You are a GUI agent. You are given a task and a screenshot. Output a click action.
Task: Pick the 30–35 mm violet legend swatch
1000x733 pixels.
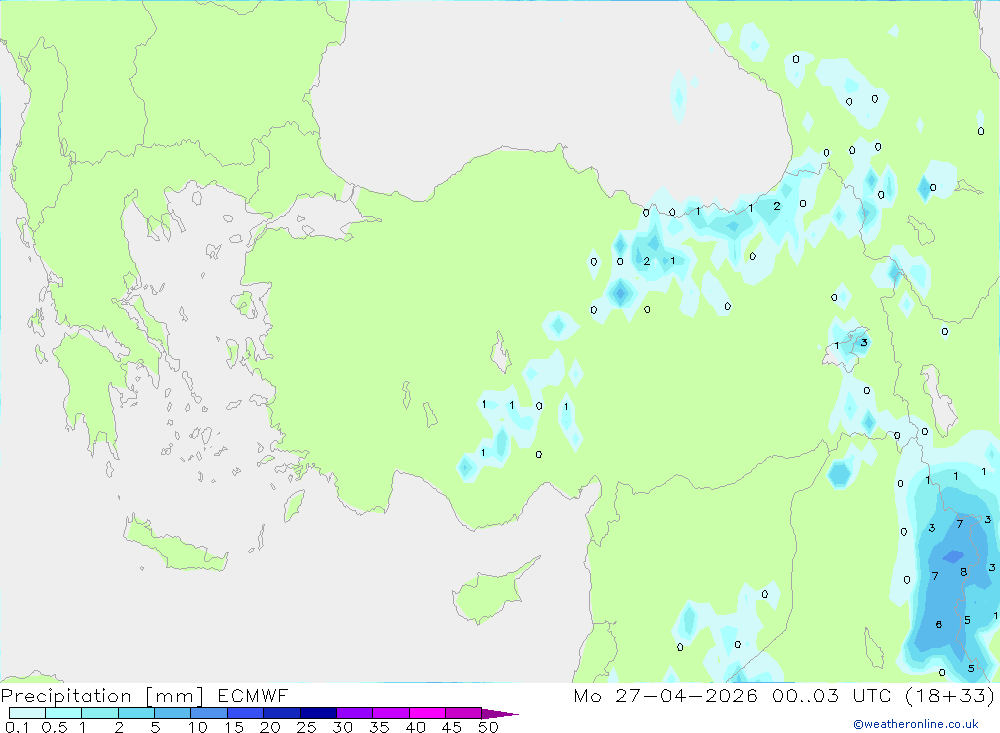355,713
